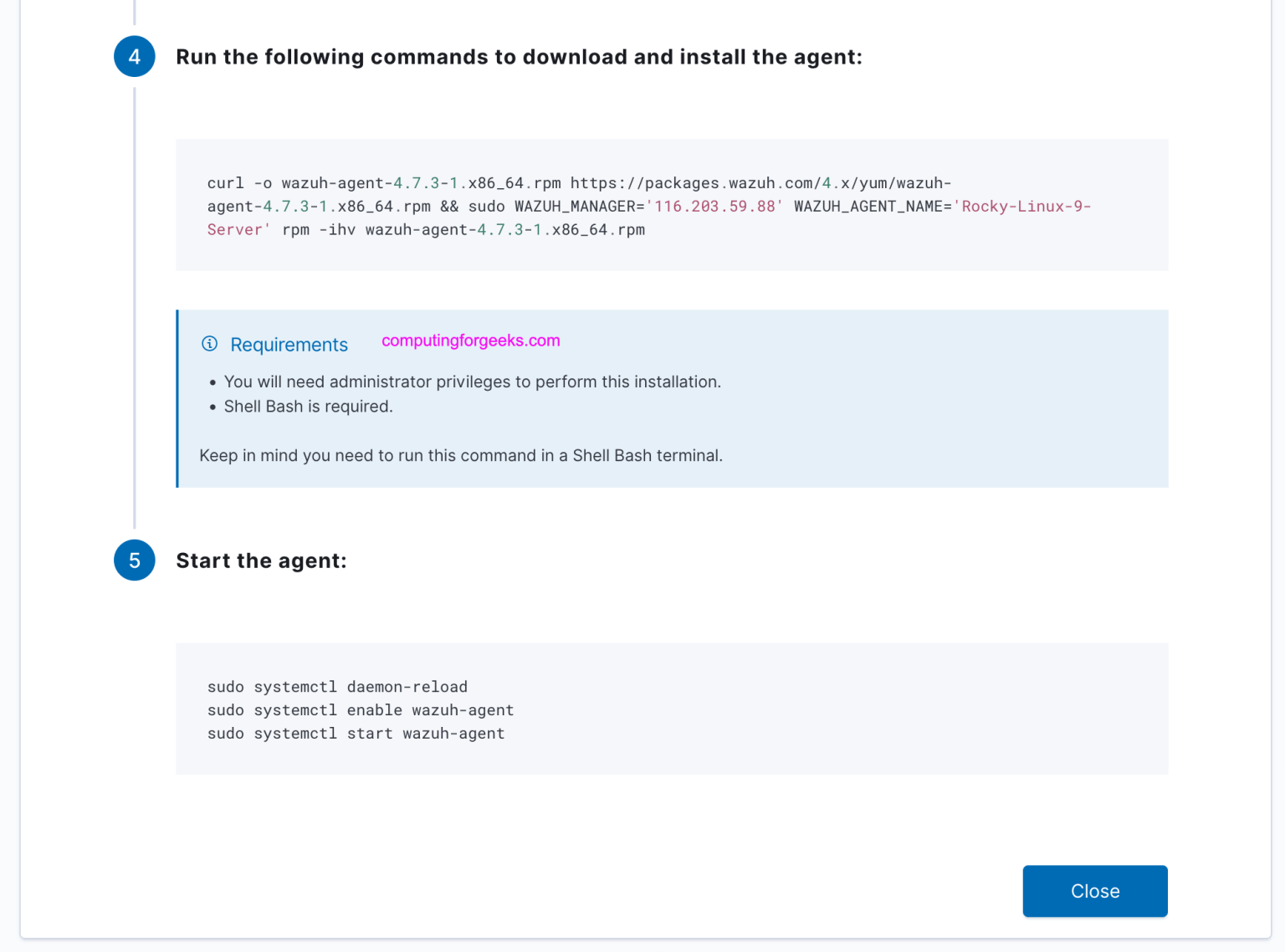The width and height of the screenshot is (1285, 952).
Task: Click the Shell Bash terminal reminder note
Action: tap(461, 455)
